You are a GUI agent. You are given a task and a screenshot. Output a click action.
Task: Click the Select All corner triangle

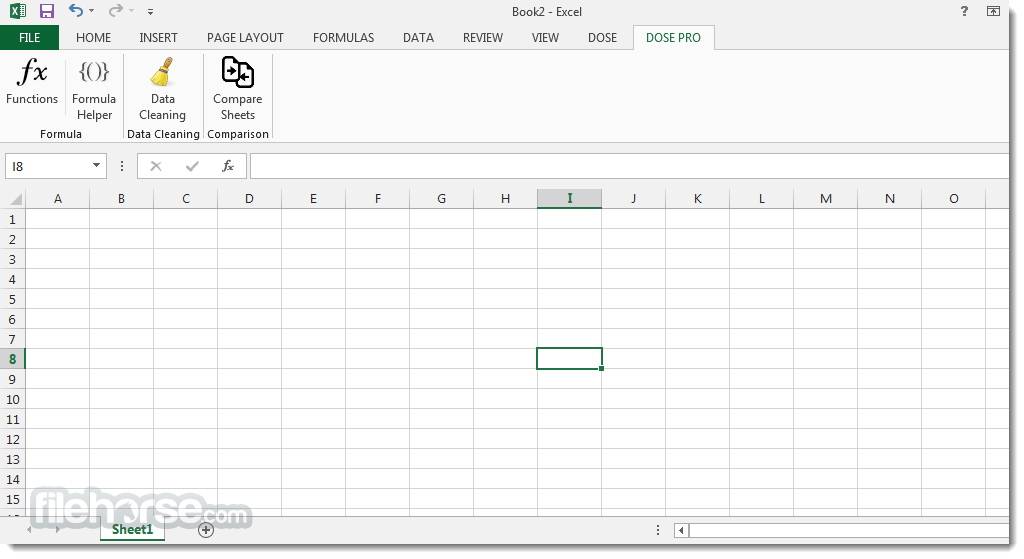pyautogui.click(x=16, y=199)
